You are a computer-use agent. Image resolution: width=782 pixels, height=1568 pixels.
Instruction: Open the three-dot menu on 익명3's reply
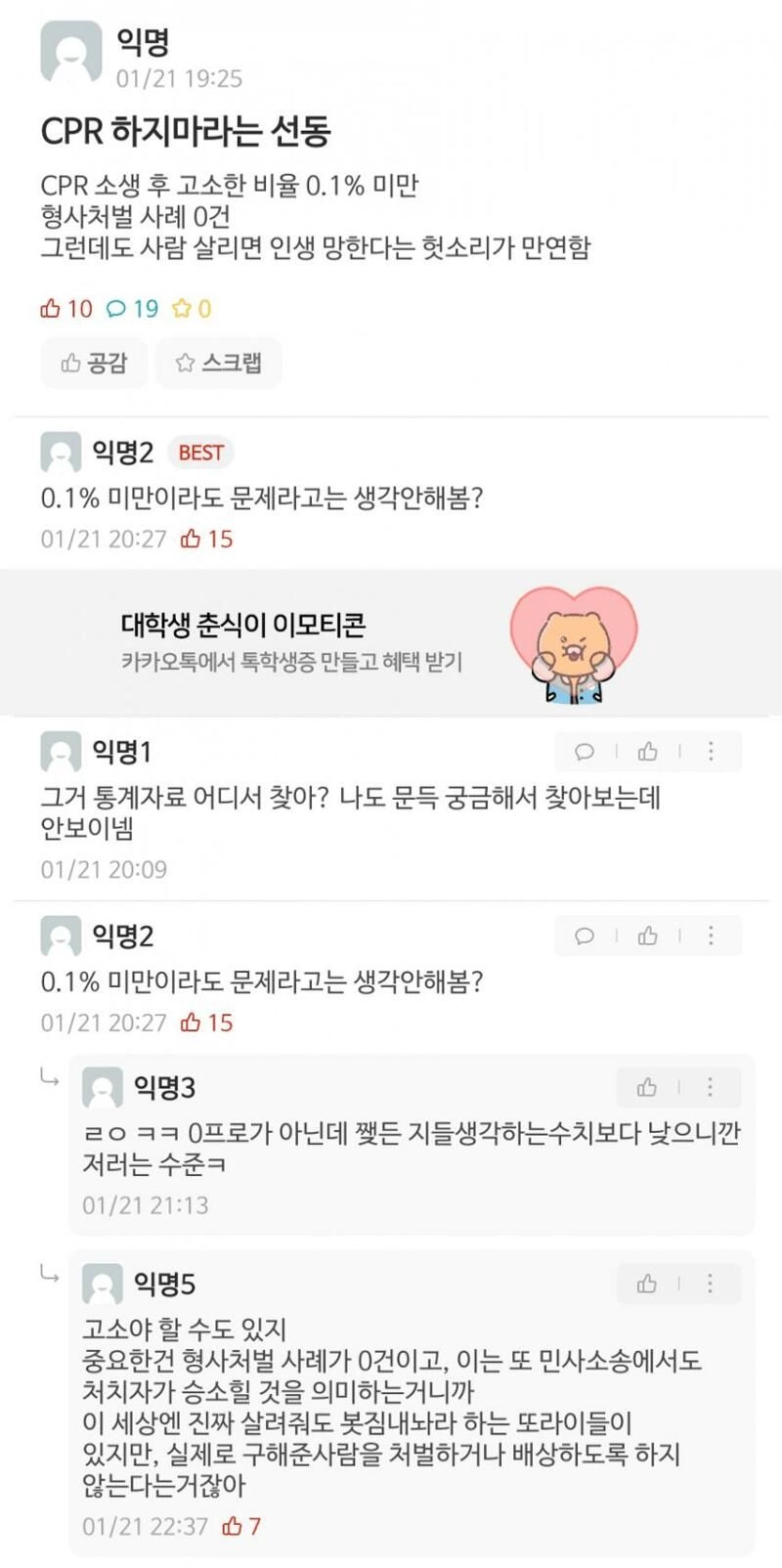point(710,1087)
